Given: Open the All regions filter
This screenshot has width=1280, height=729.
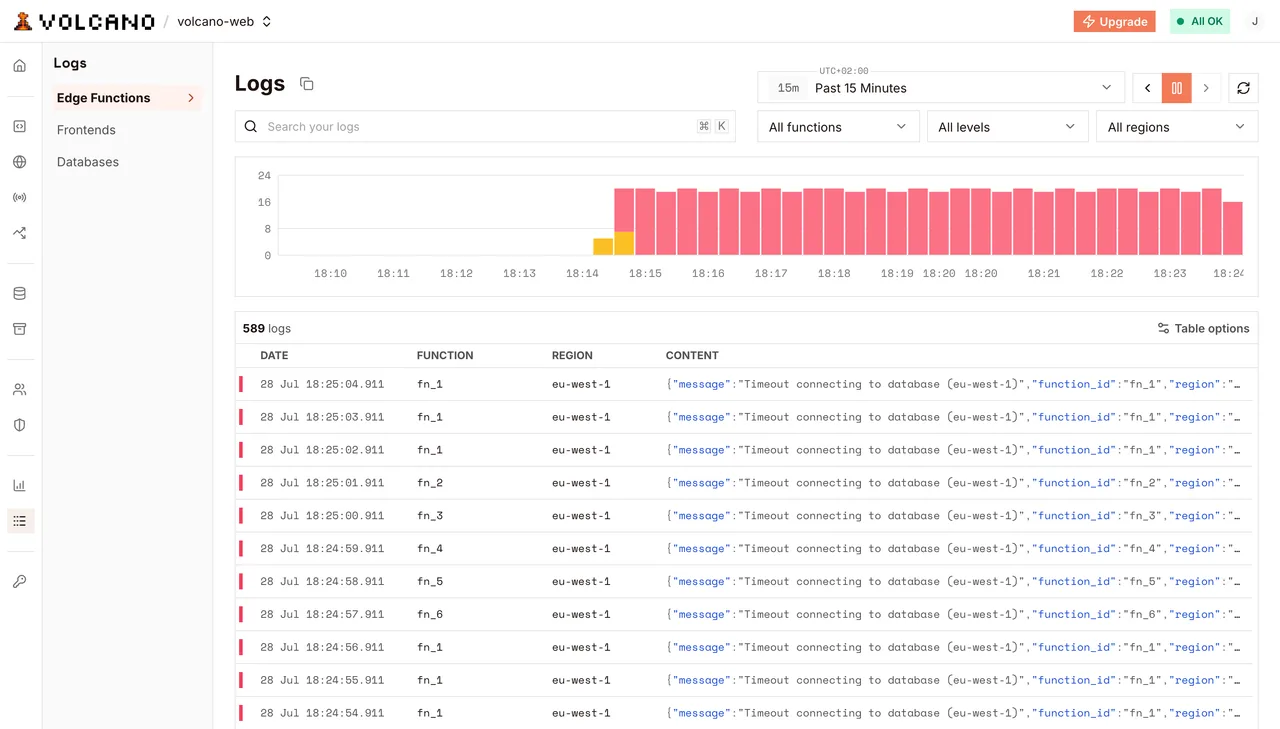Looking at the screenshot, I should click(x=1177, y=127).
